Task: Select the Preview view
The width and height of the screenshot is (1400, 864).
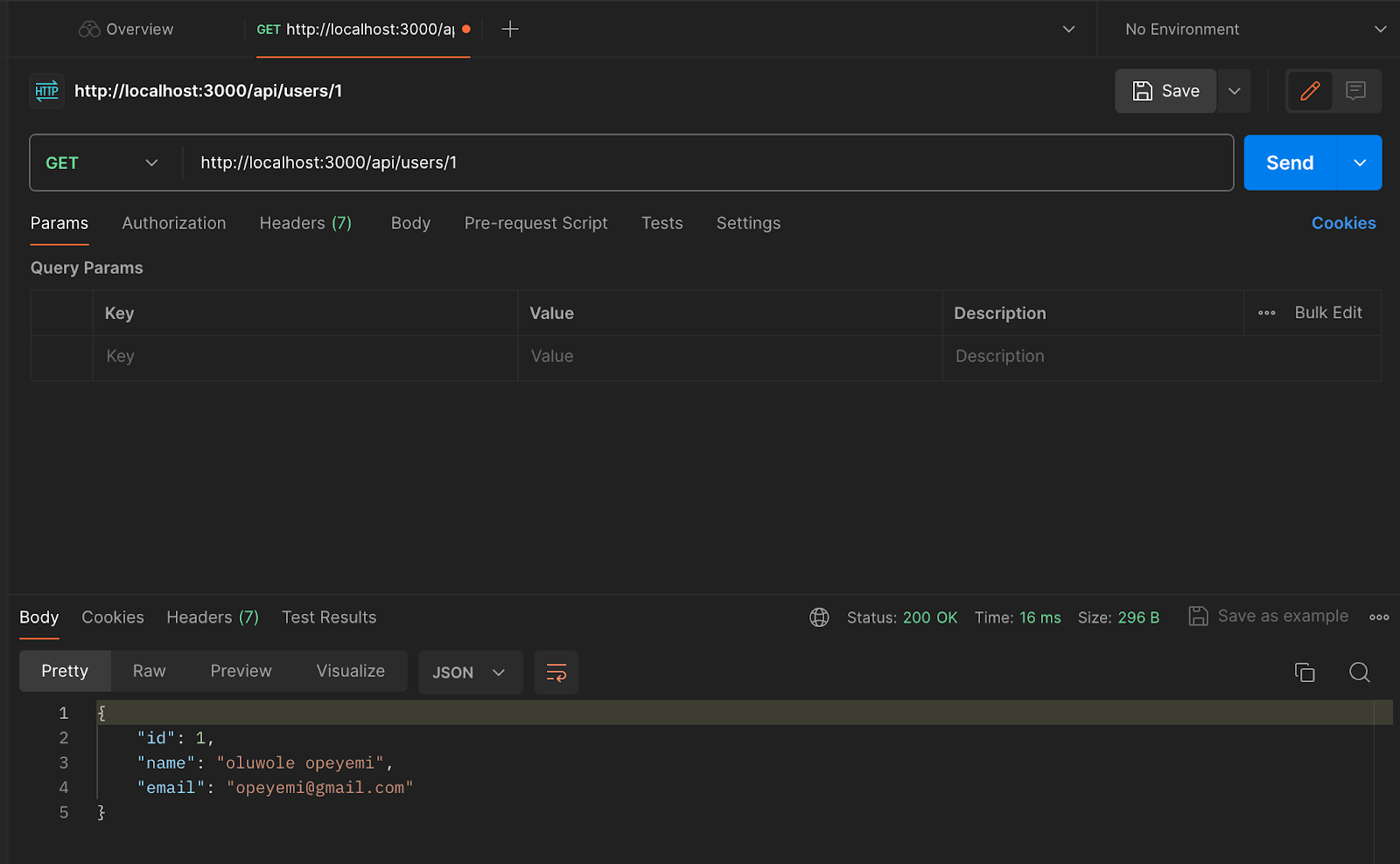Action: 241,671
